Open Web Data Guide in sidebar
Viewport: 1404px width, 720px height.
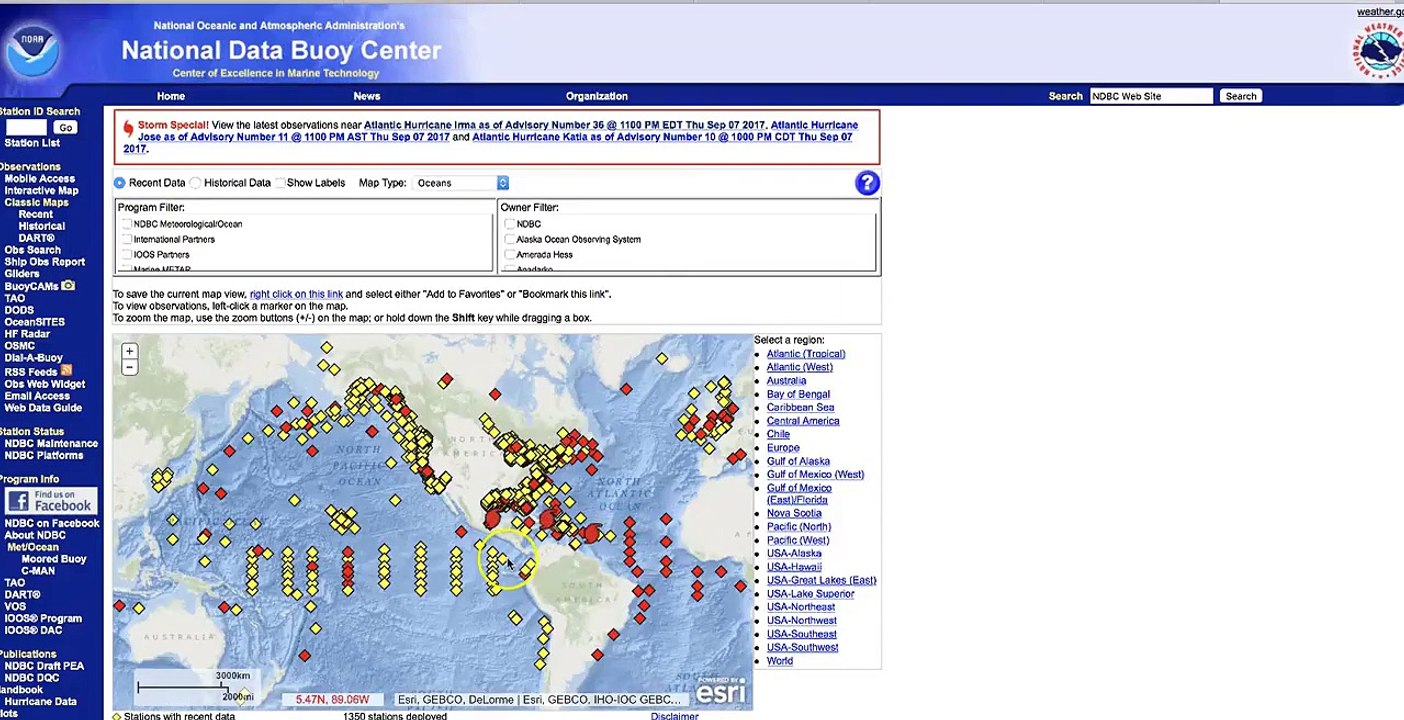[x=43, y=408]
